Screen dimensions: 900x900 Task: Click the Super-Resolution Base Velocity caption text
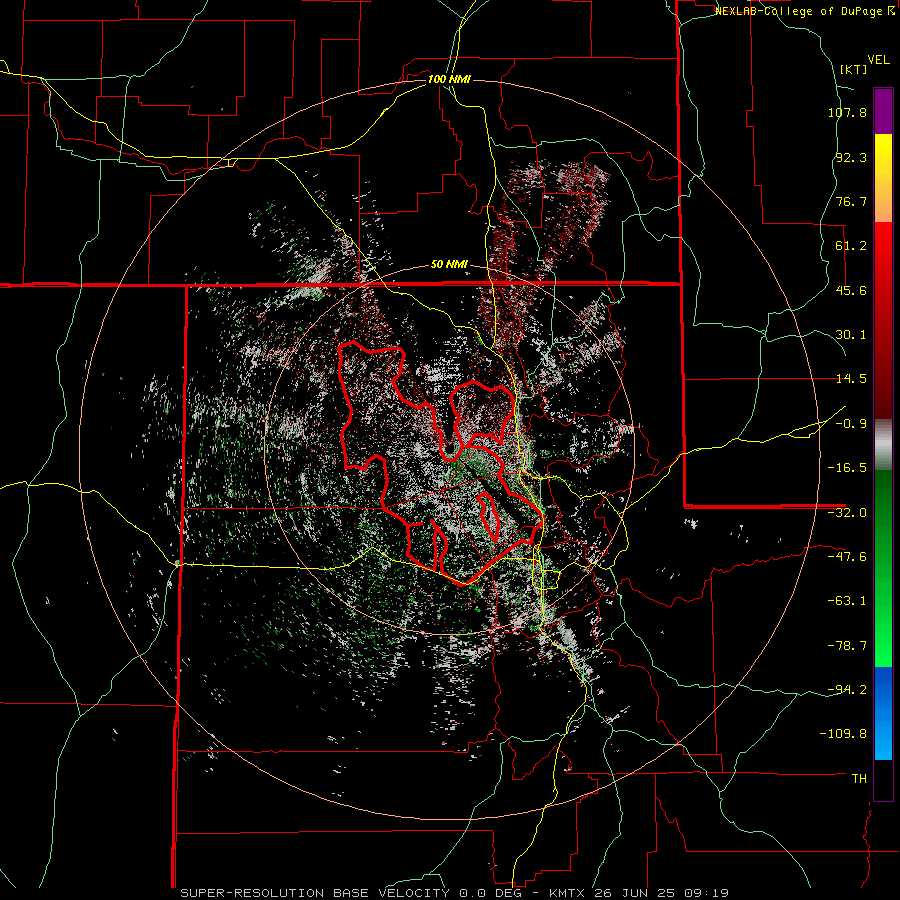point(455,893)
